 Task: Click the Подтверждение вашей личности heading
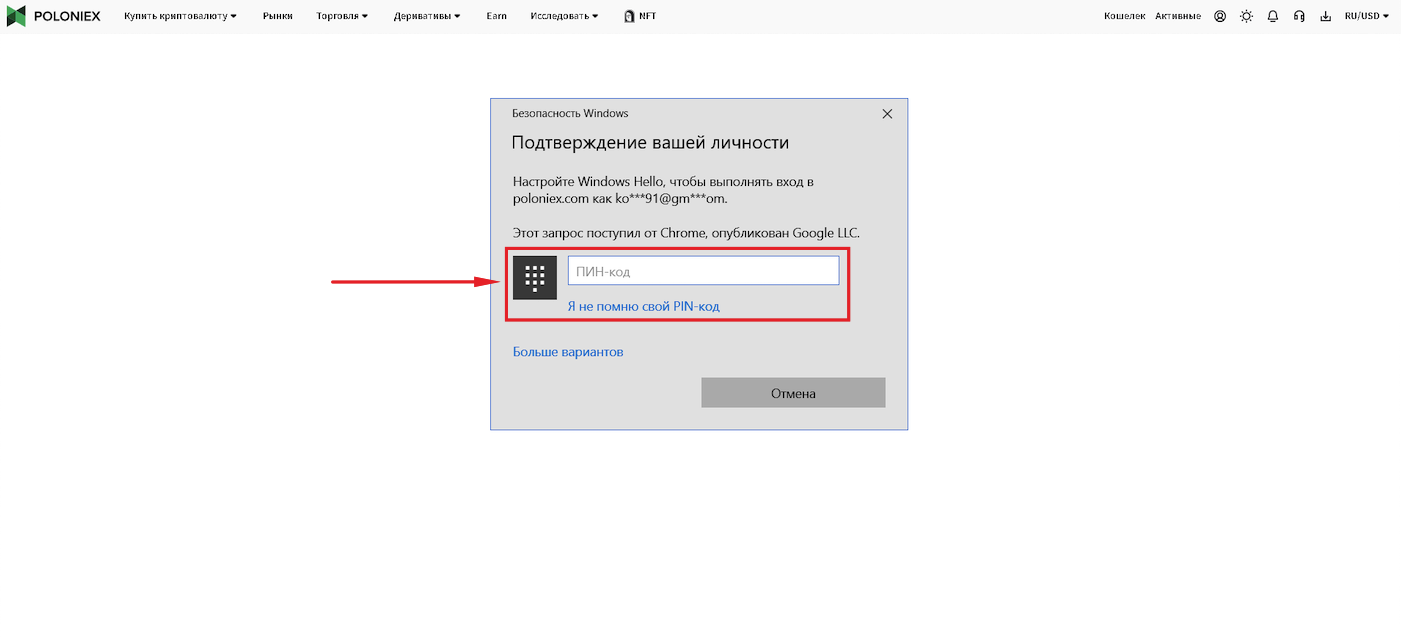tap(650, 143)
